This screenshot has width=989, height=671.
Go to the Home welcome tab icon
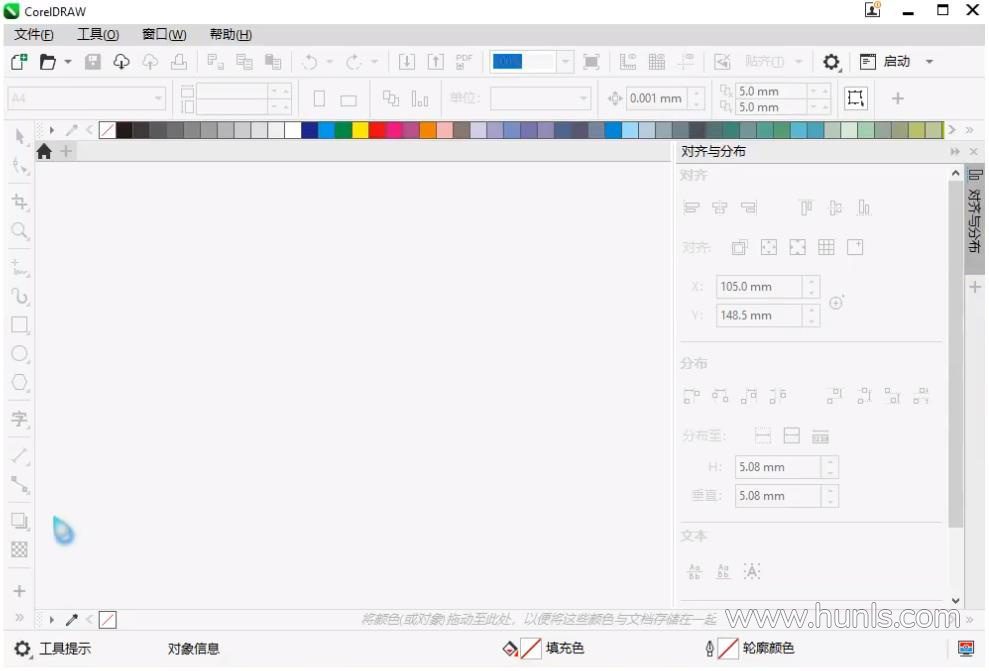(x=44, y=151)
